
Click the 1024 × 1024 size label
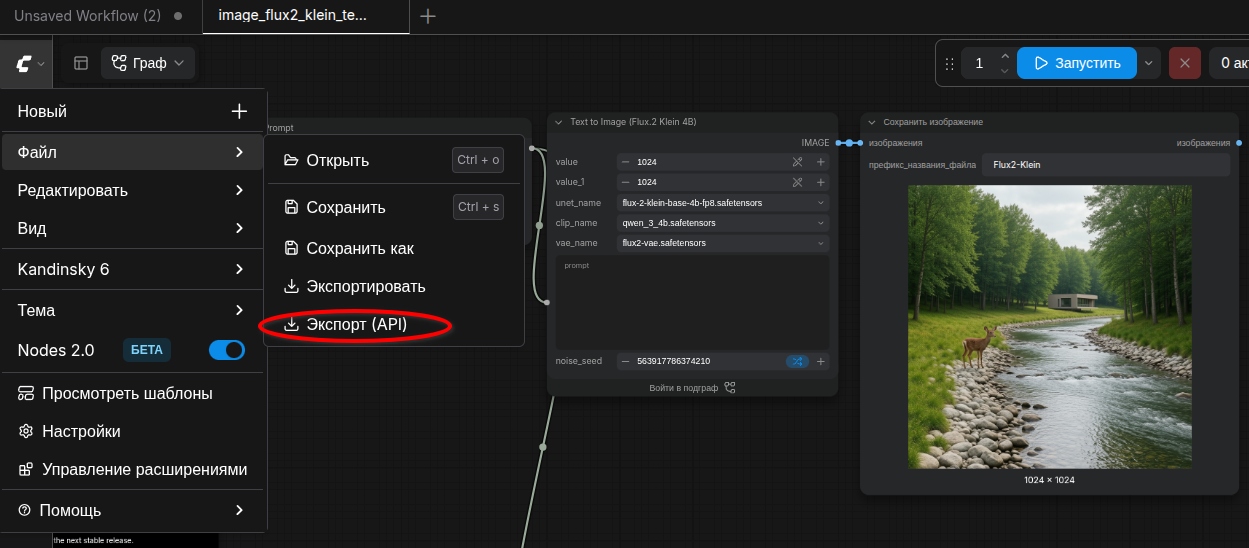tap(1049, 480)
